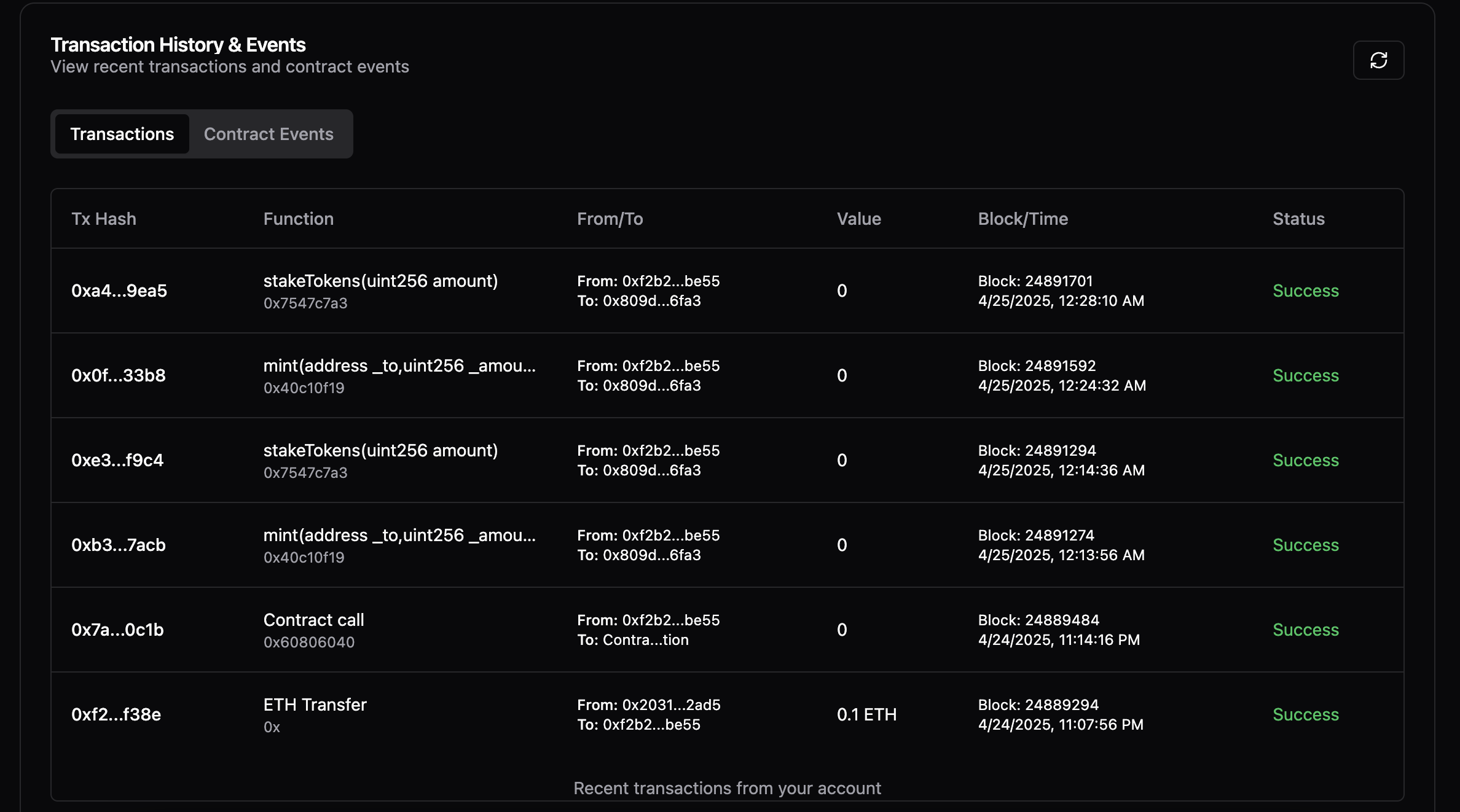
Task: Open transaction hash 0x0f...33b8
Action: coord(119,375)
